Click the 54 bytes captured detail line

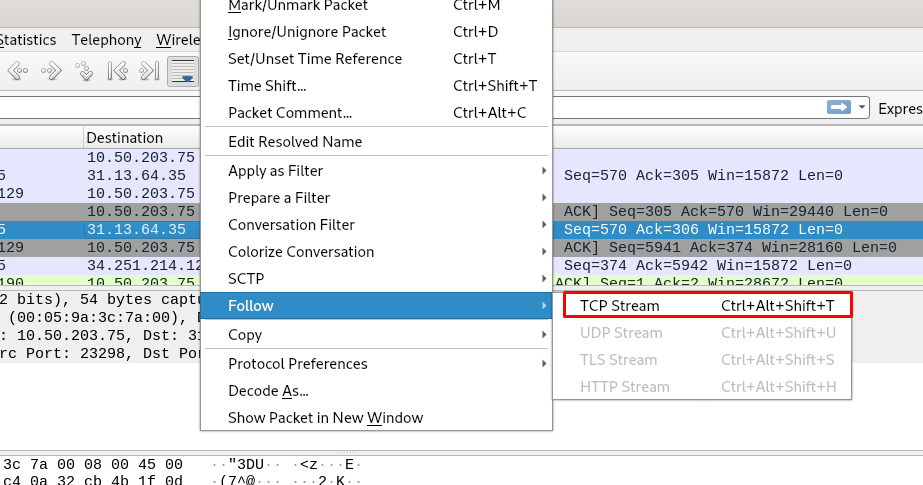(x=100, y=299)
